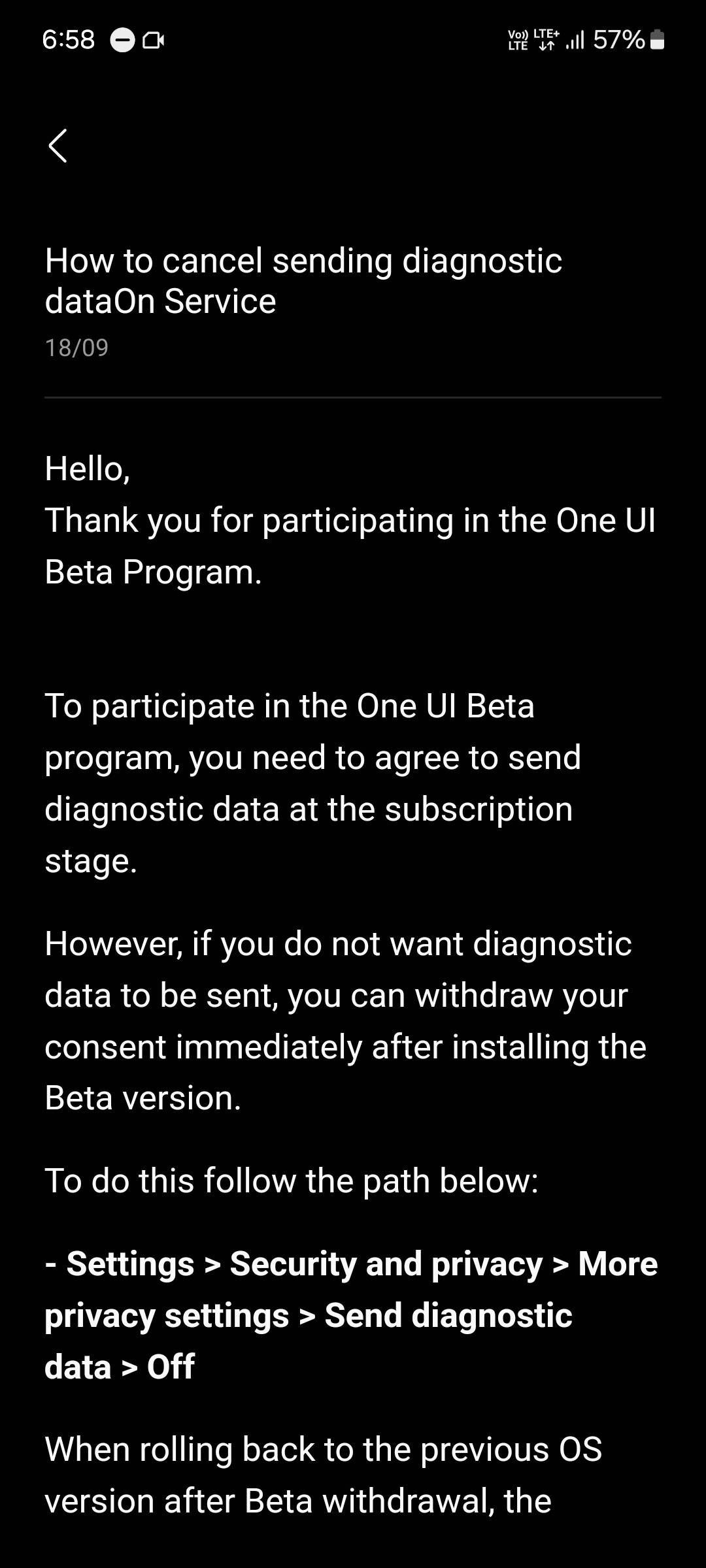
Task: Tap bold "Settings > Security and privacy" text
Action: [305, 1264]
